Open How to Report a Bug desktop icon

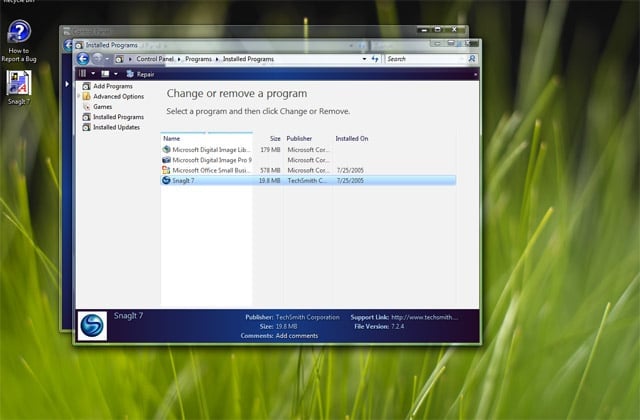tap(19, 41)
